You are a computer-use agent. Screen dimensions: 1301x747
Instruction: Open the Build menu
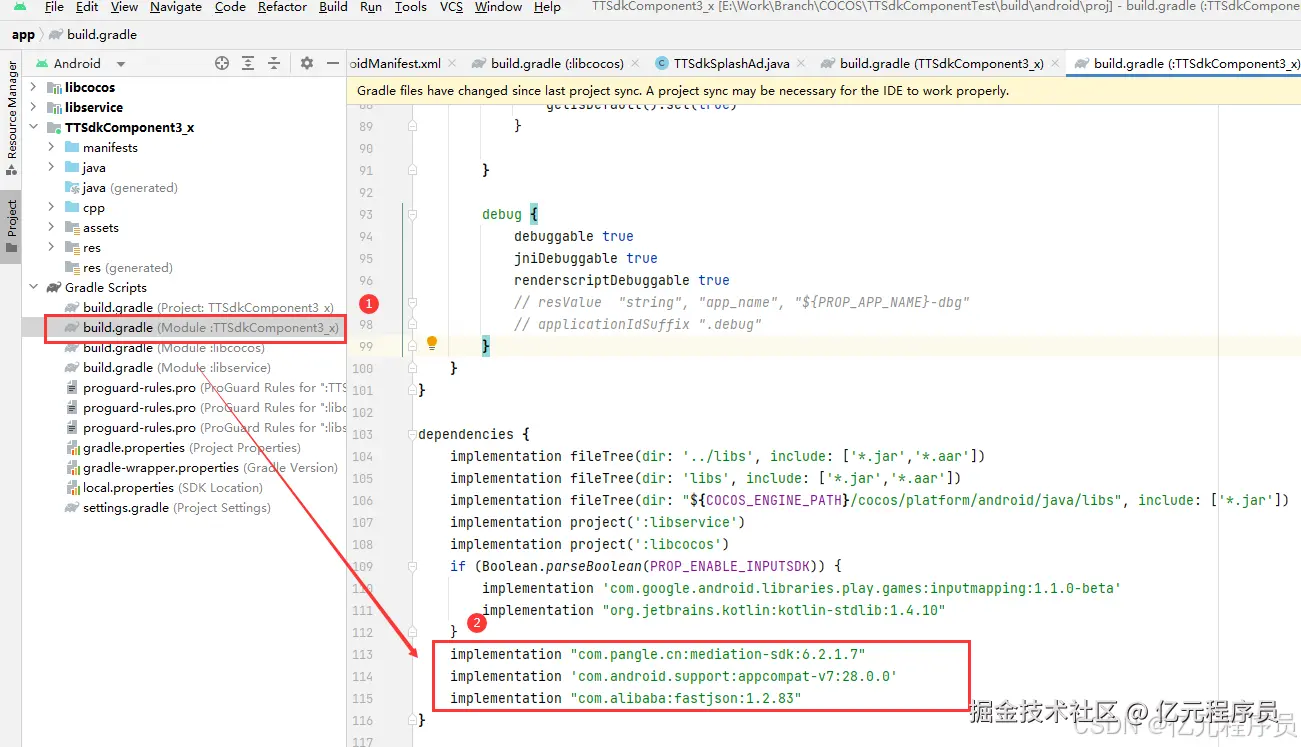click(333, 7)
